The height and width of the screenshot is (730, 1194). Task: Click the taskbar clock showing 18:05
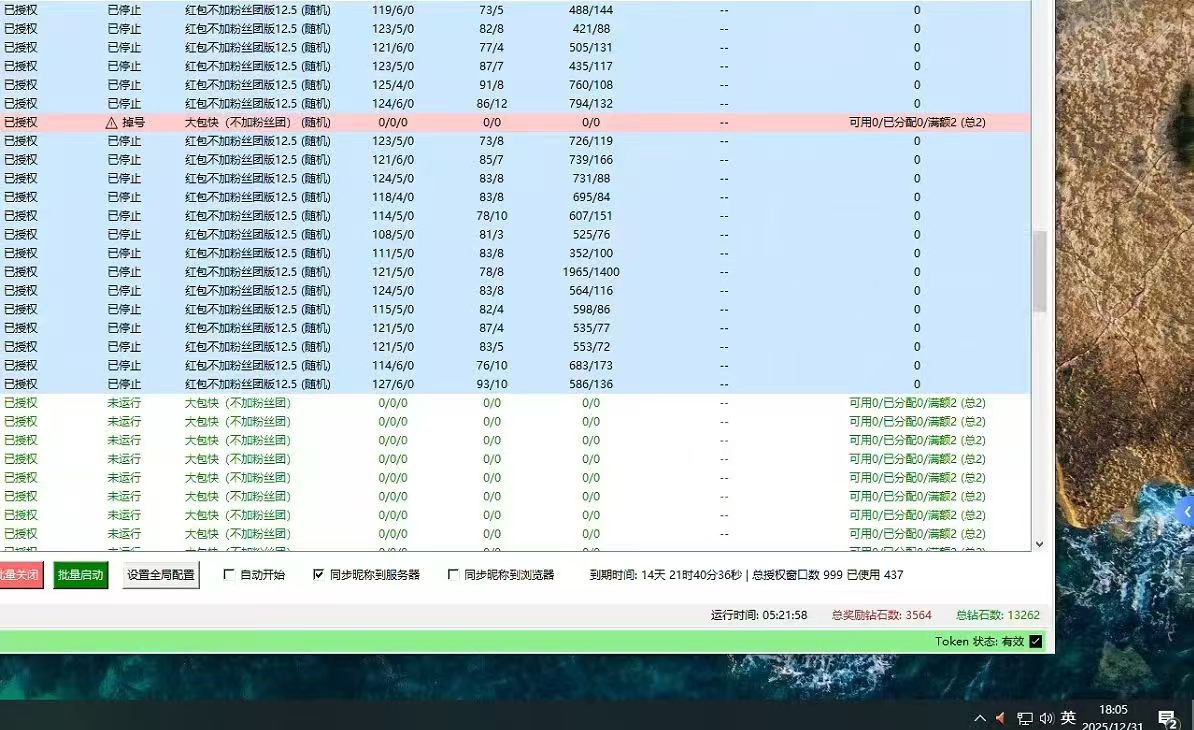click(1113, 710)
